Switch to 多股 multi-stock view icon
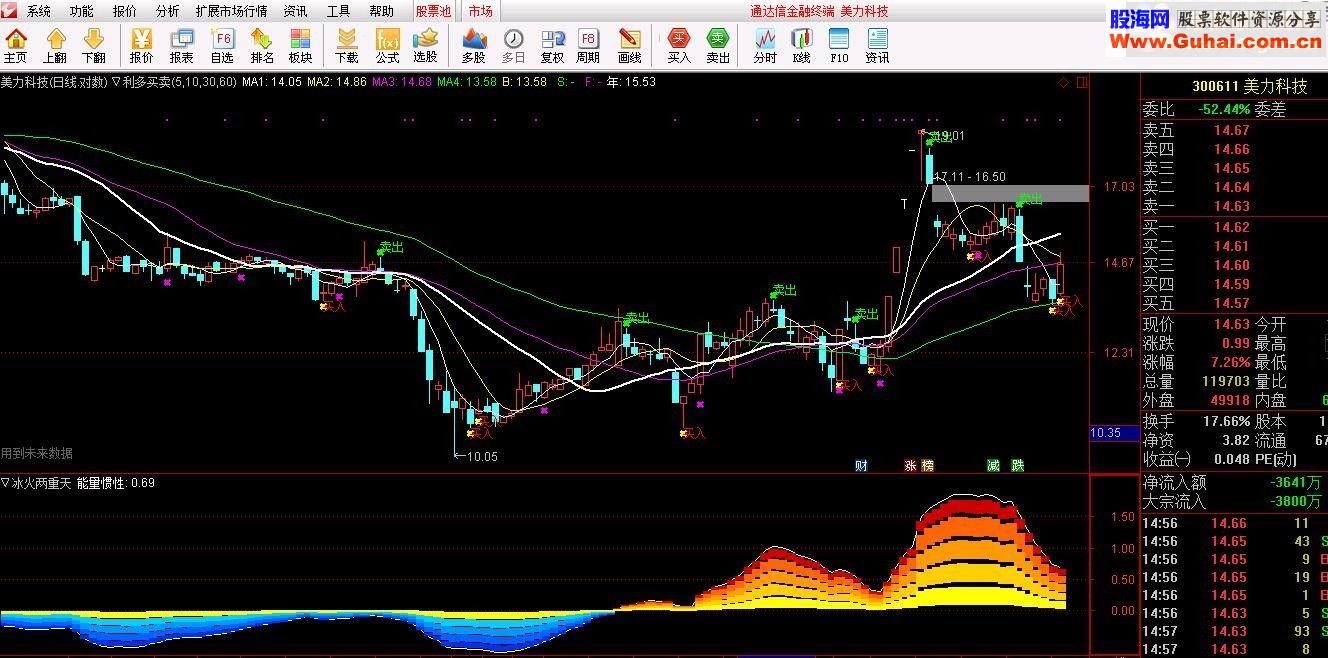This screenshot has width=1328, height=658. pyautogui.click(x=473, y=46)
